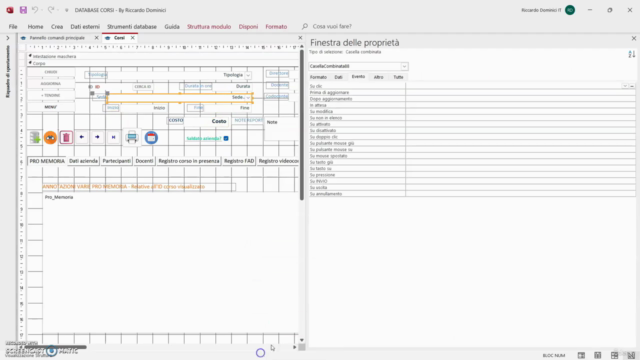This screenshot has width=640, height=360.
Task: Click the Undo arrow icon
Action: click(35, 10)
